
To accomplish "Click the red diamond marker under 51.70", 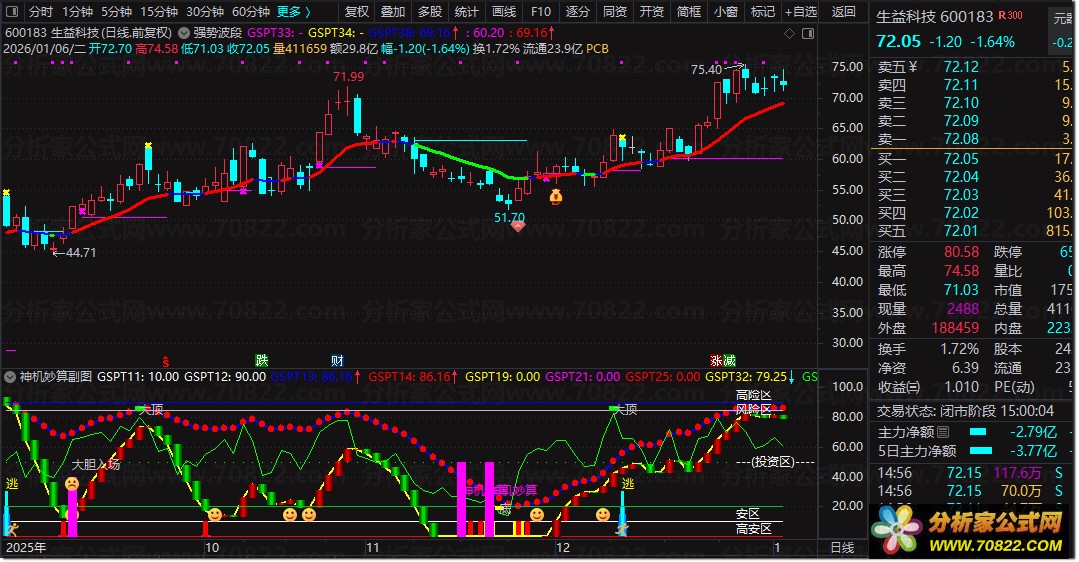I will click(518, 226).
